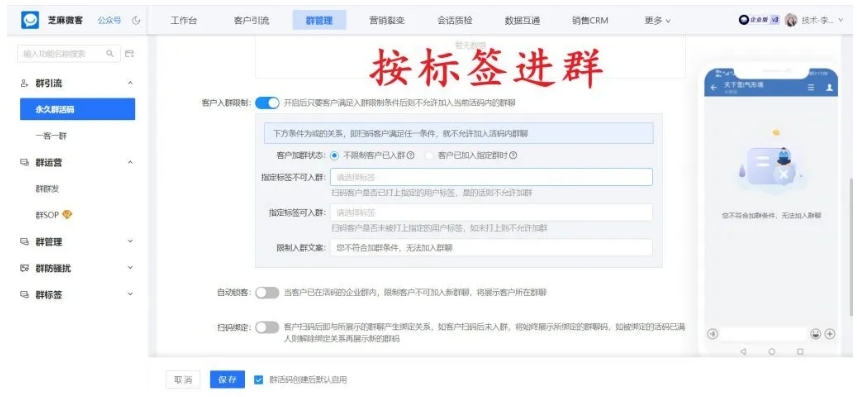Viewport: 857px width, 397px height.
Task: Click the search magnifier icon in sidebar
Action: (110, 54)
